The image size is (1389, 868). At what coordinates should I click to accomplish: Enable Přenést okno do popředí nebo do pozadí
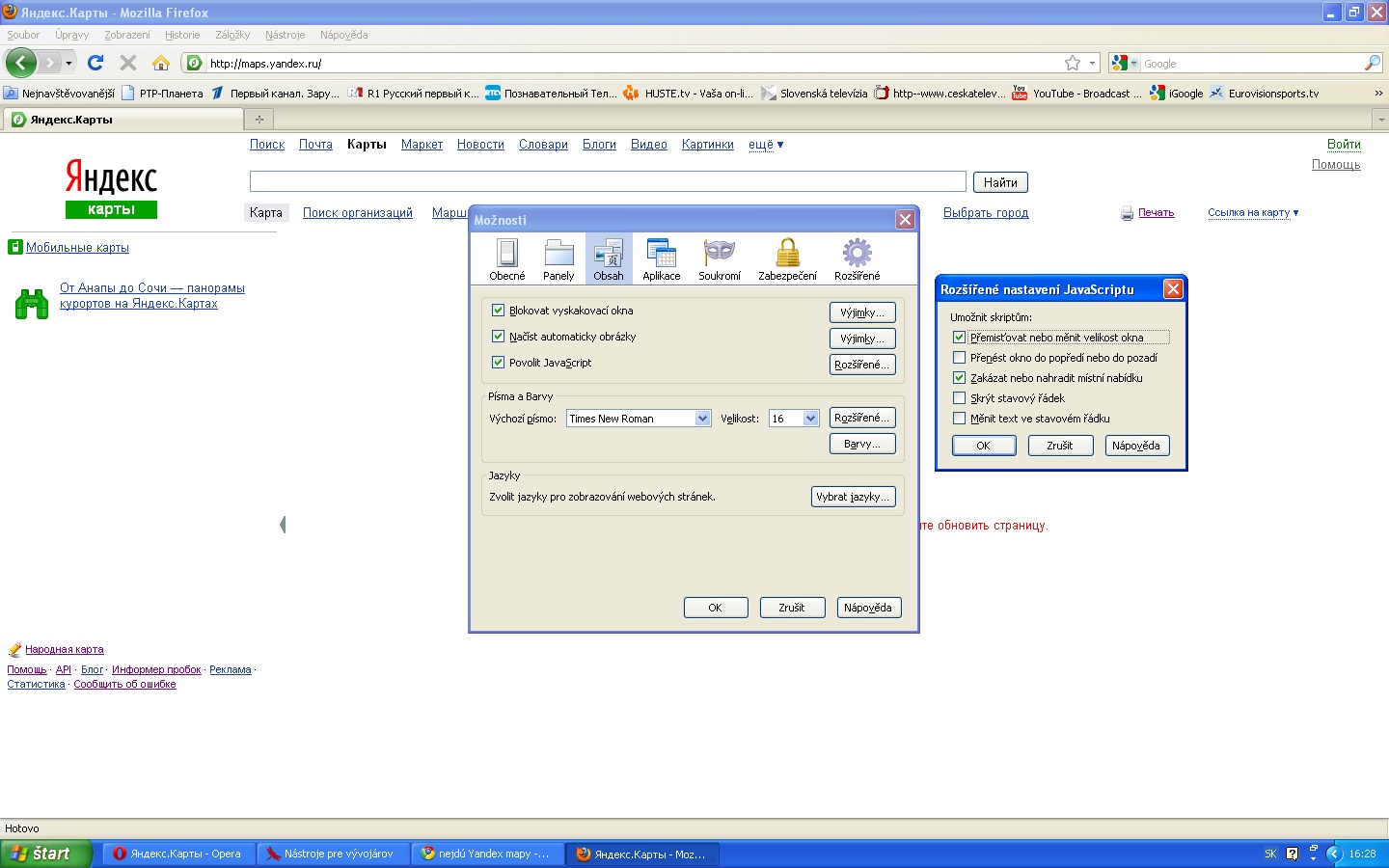click(959, 358)
